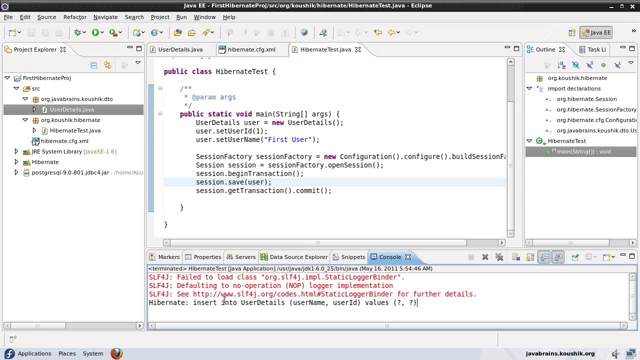
Task: Collapse all in Project Explorer
Action: [94, 65]
